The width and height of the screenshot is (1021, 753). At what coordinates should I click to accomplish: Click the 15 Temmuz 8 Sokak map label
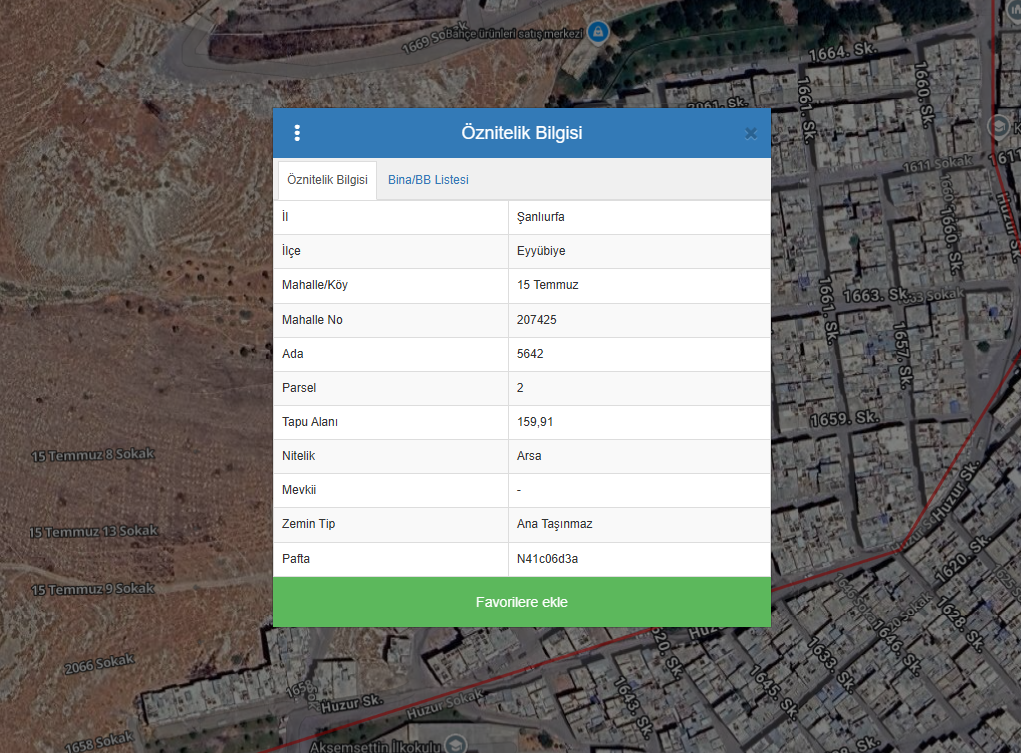93,455
